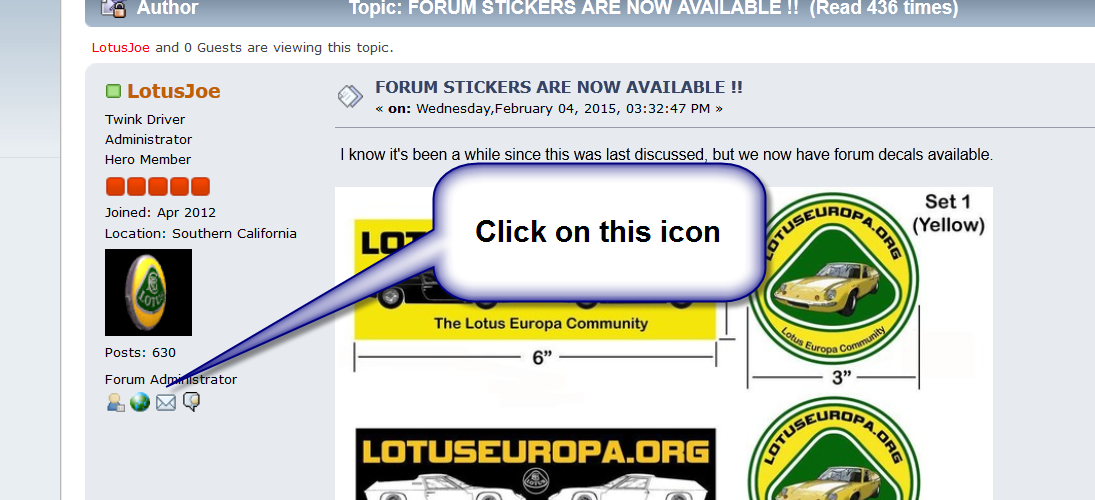Click the black LOTUSEUROPA.ORG banner sticker image
The width and height of the screenshot is (1095, 500).
[x=536, y=464]
